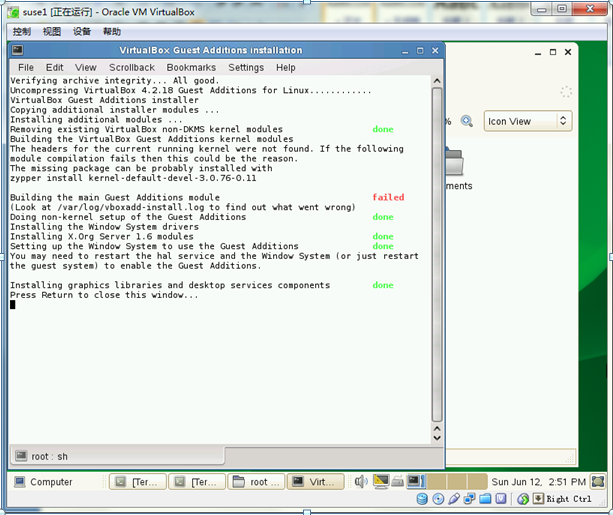
Task: Click the USB devices status icon
Action: coord(454,499)
